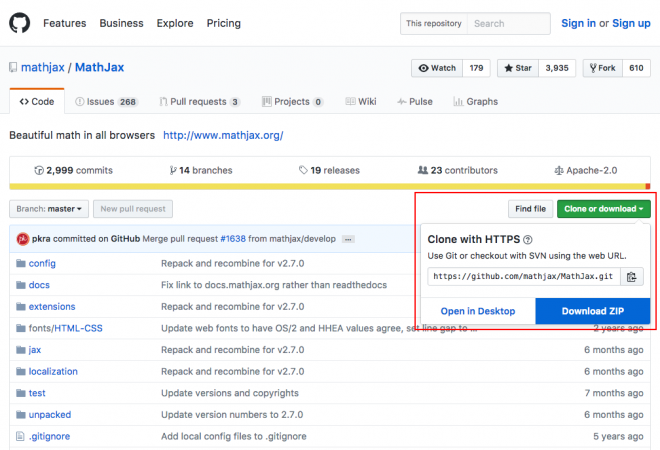Open the .gitignore file
This screenshot has height=450, width=660.
[x=49, y=436]
